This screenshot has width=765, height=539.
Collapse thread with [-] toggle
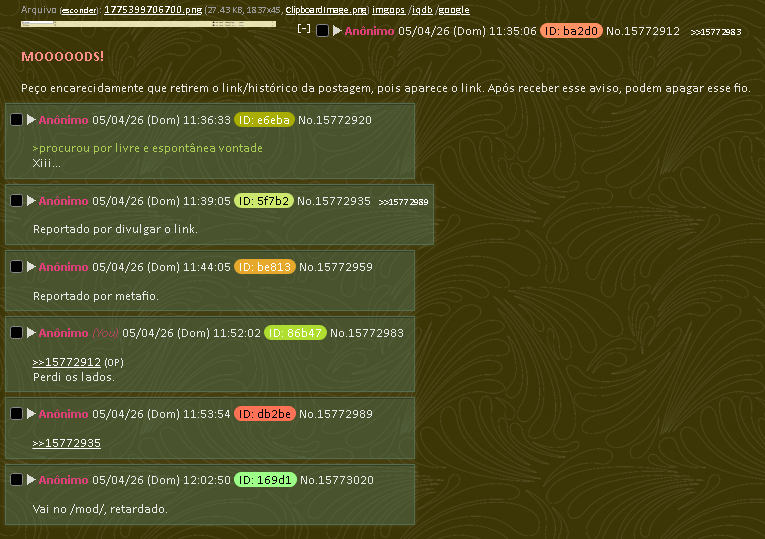click(x=303, y=29)
